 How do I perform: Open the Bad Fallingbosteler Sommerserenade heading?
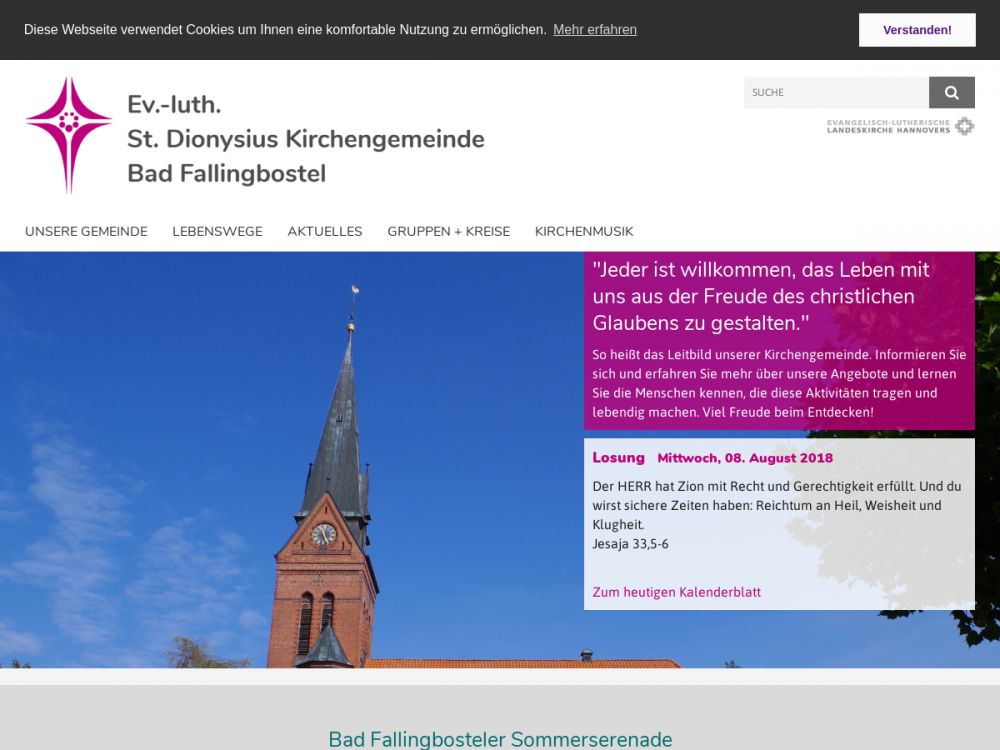point(500,739)
